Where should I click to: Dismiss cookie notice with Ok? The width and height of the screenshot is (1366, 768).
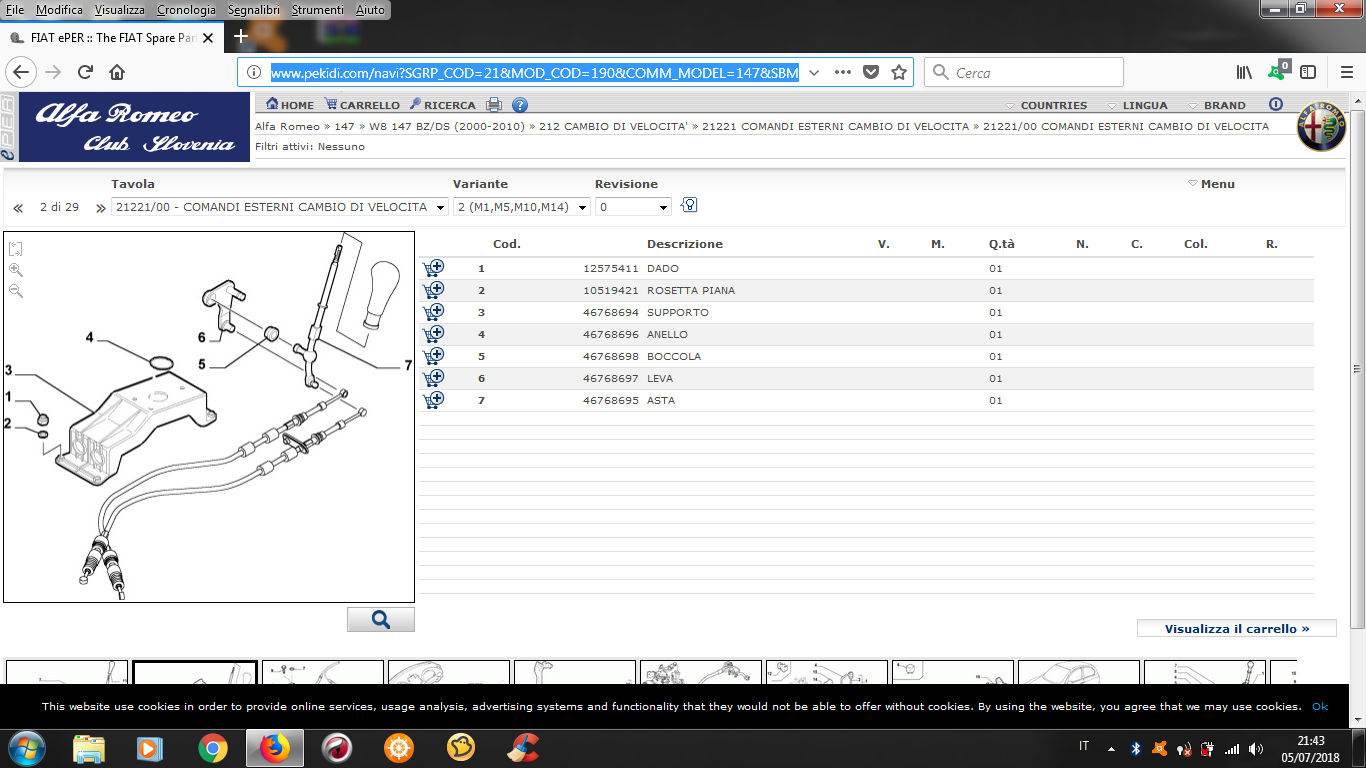pyautogui.click(x=1319, y=706)
